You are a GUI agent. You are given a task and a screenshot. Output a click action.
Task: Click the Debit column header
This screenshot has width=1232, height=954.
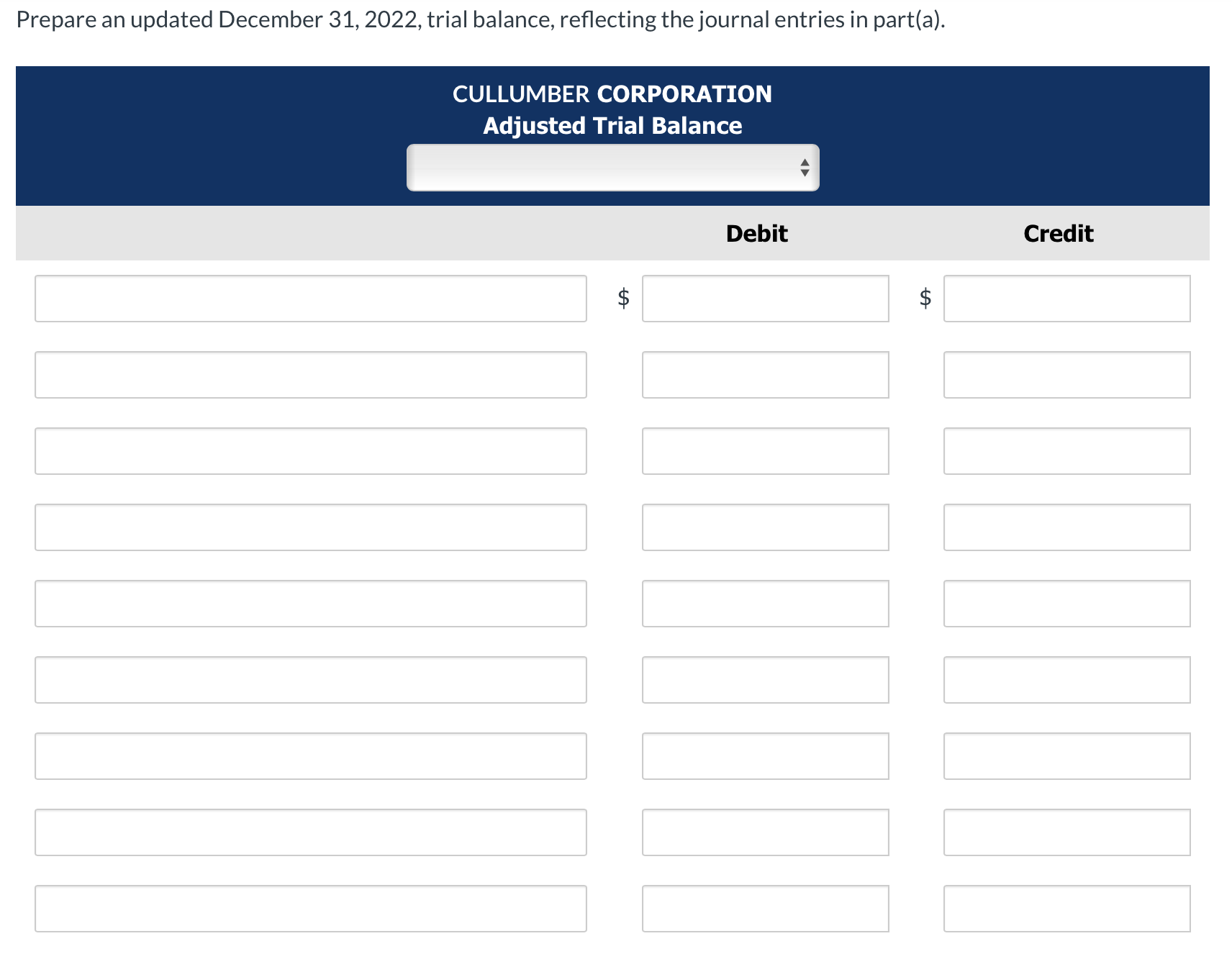click(x=756, y=232)
